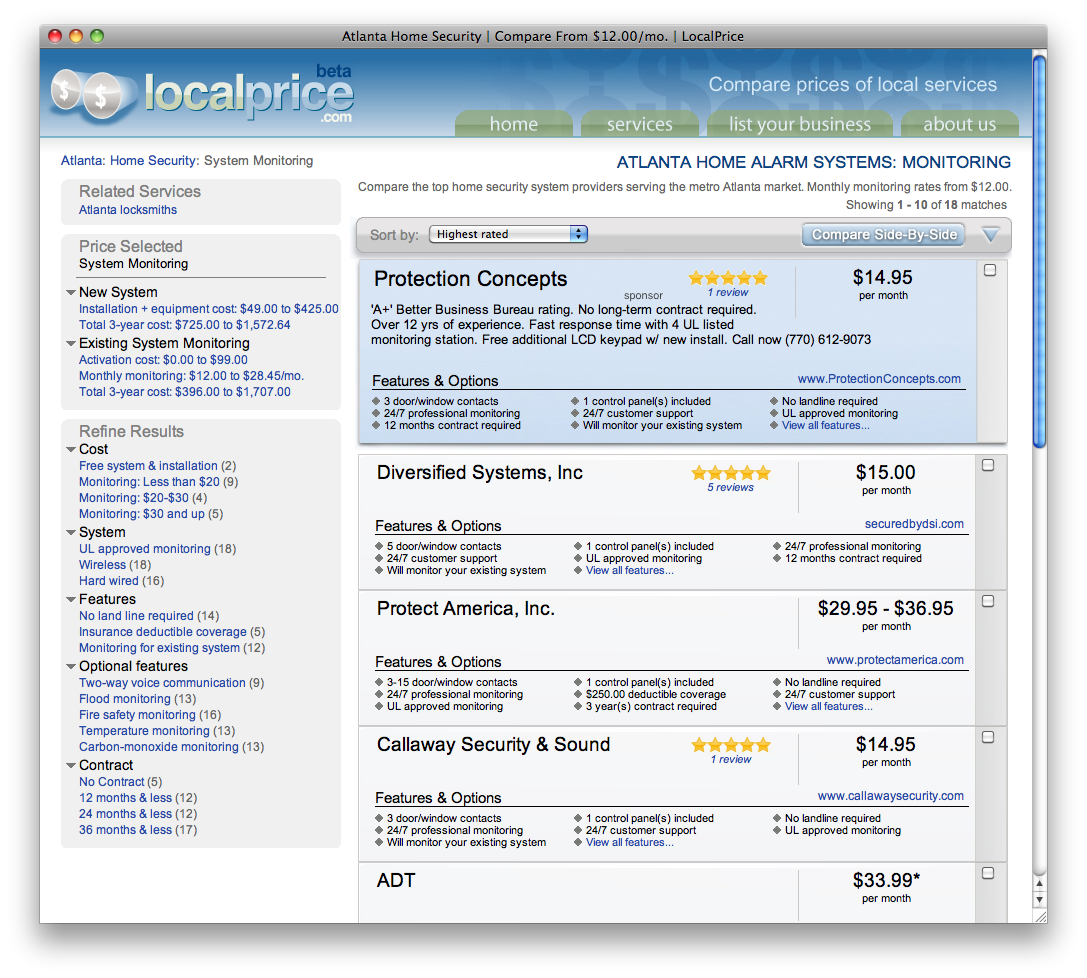Click Home Security breadcrumb link
This screenshot has height=978, width=1087.
tap(153, 161)
